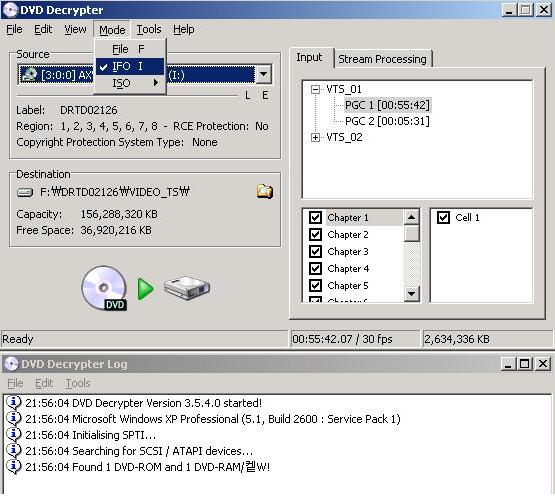The width and height of the screenshot is (555, 497).
Task: Open destination folder browse icon
Action: 264,192
